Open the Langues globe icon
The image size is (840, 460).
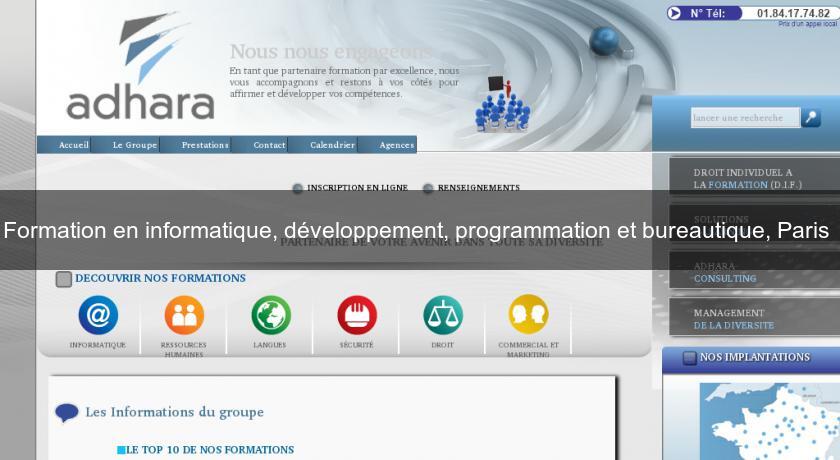coord(271,315)
